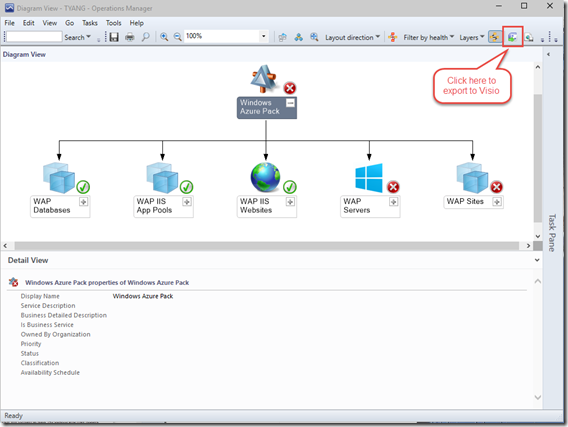Click the Print icon in toolbar

pos(130,37)
